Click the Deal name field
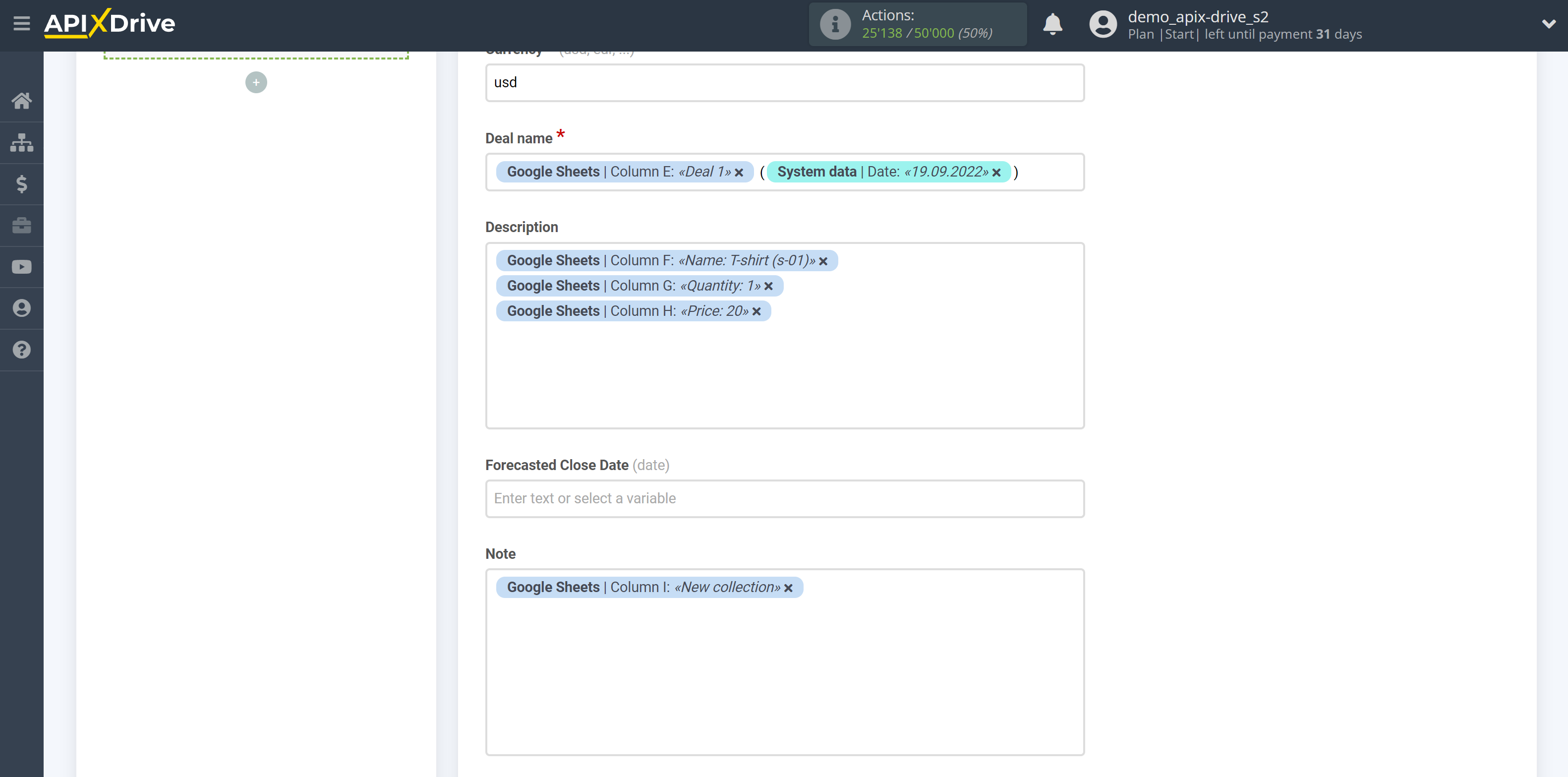1568x777 pixels. [x=785, y=173]
